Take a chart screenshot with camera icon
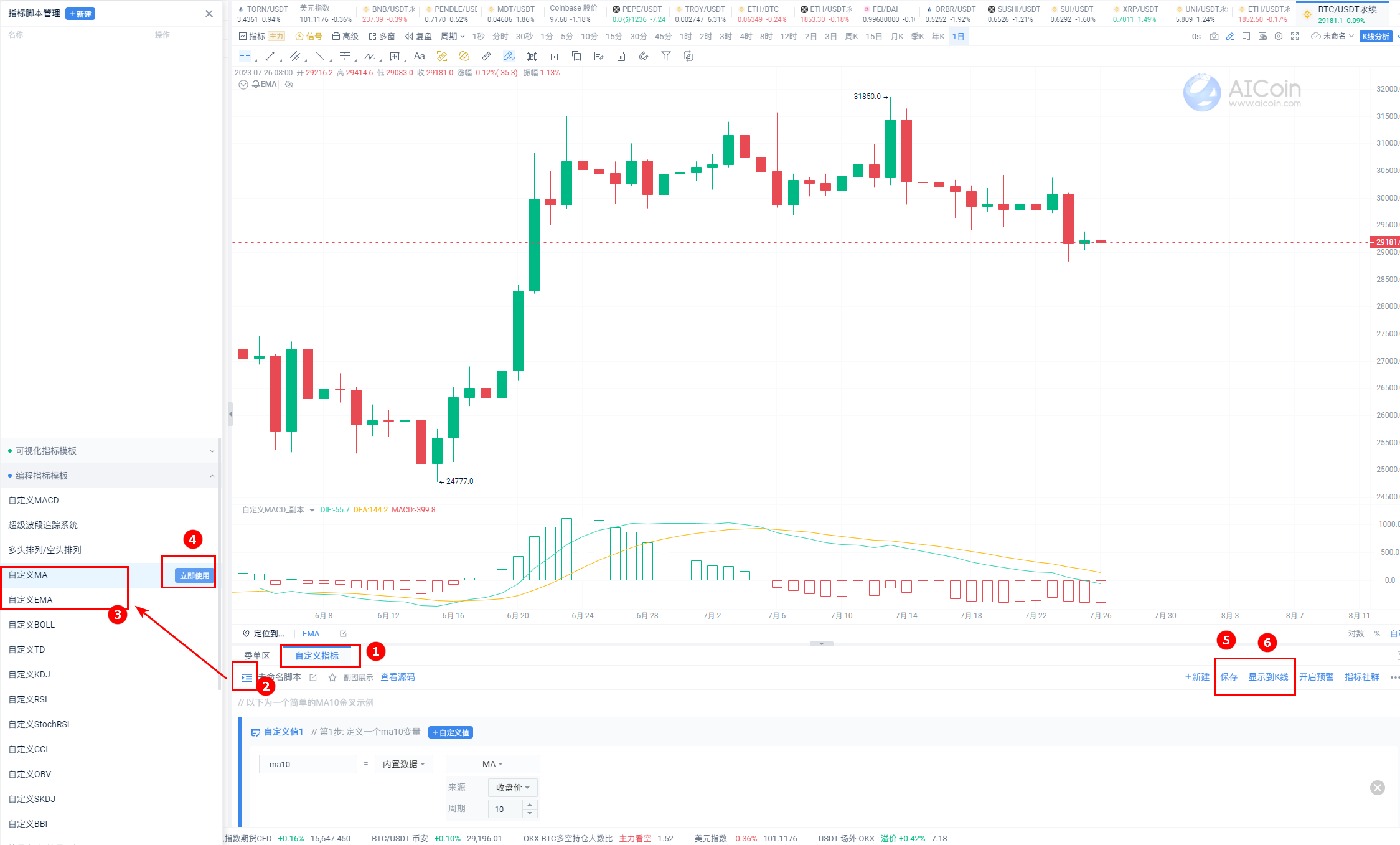The width and height of the screenshot is (1400, 845). point(1214,36)
